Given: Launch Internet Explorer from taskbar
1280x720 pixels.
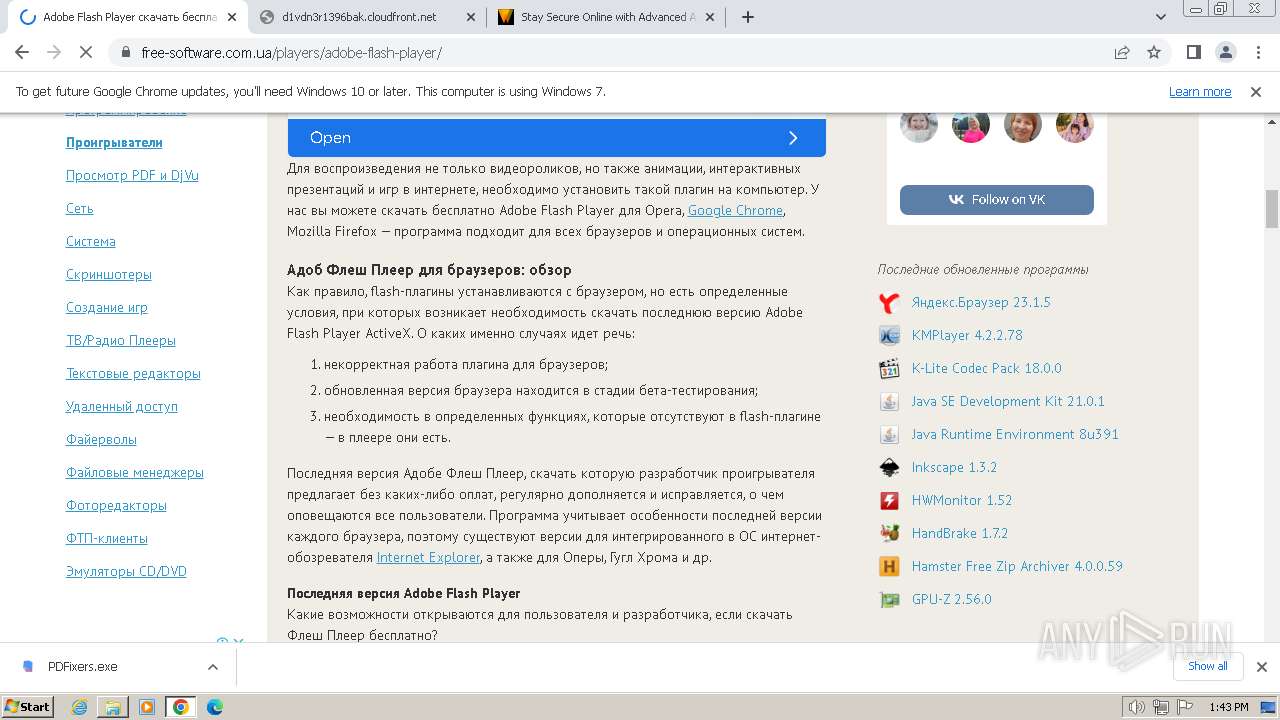Looking at the screenshot, I should 80,706.
